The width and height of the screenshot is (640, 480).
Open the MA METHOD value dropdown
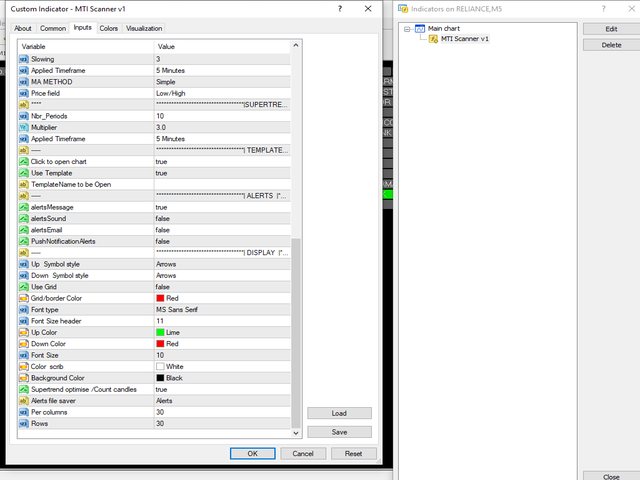[222, 82]
